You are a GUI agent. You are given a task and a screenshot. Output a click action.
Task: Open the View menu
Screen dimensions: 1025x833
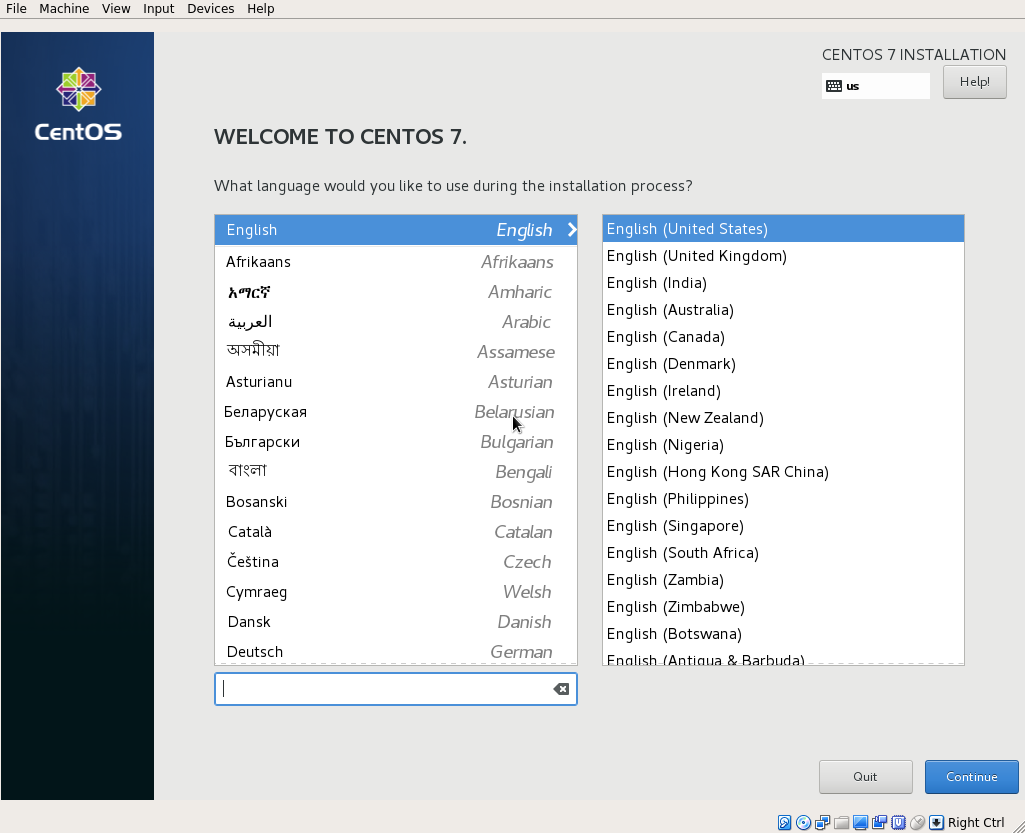pyautogui.click(x=115, y=8)
